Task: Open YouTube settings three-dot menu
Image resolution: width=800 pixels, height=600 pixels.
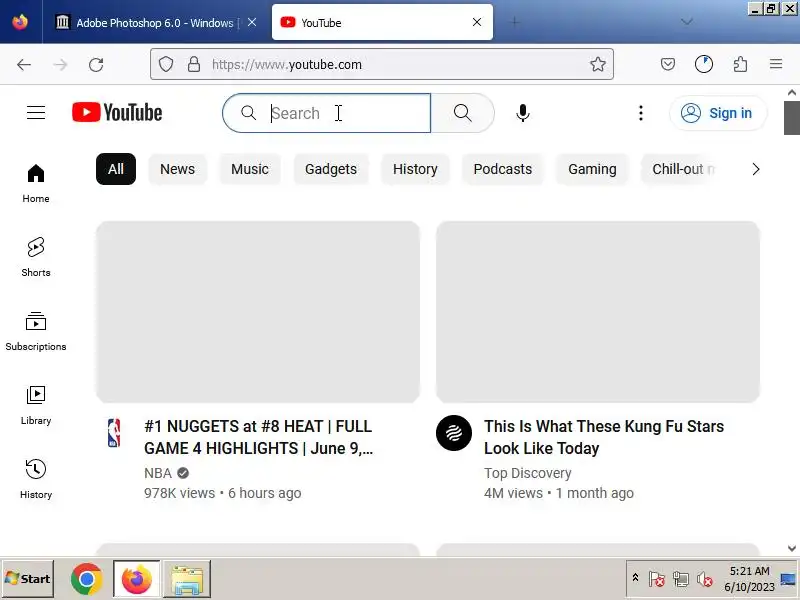Action: 641,113
